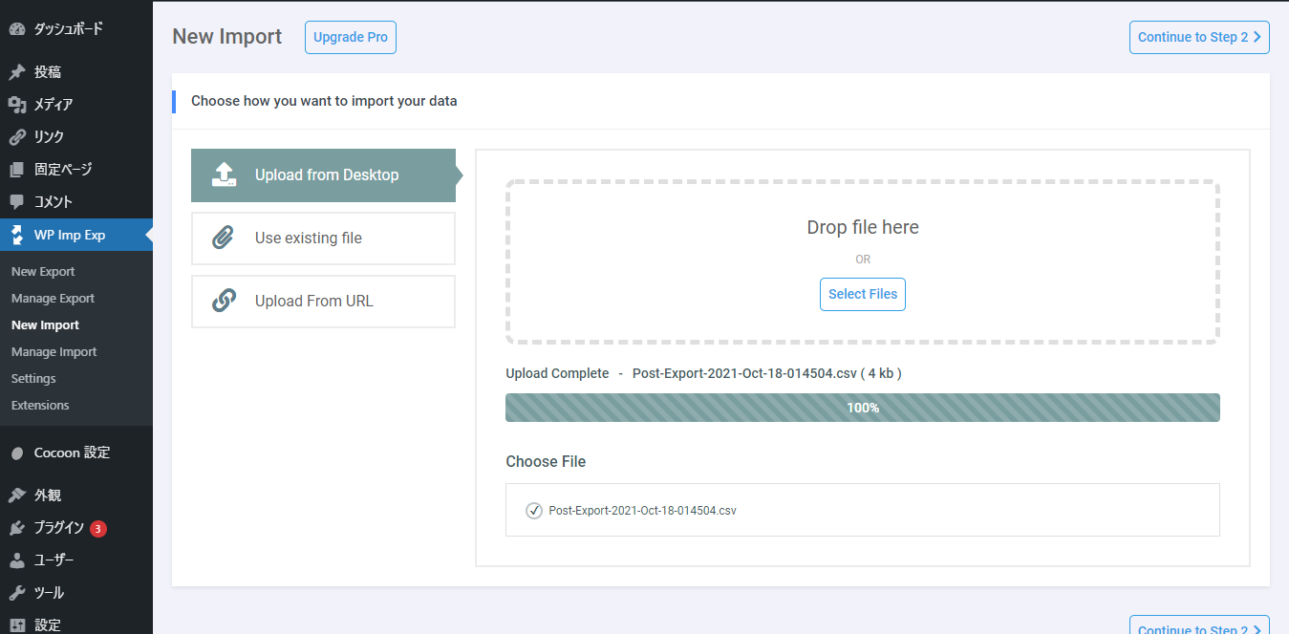The height and width of the screenshot is (634, 1289).
Task: Open the メディア library icon
Action: [16, 104]
